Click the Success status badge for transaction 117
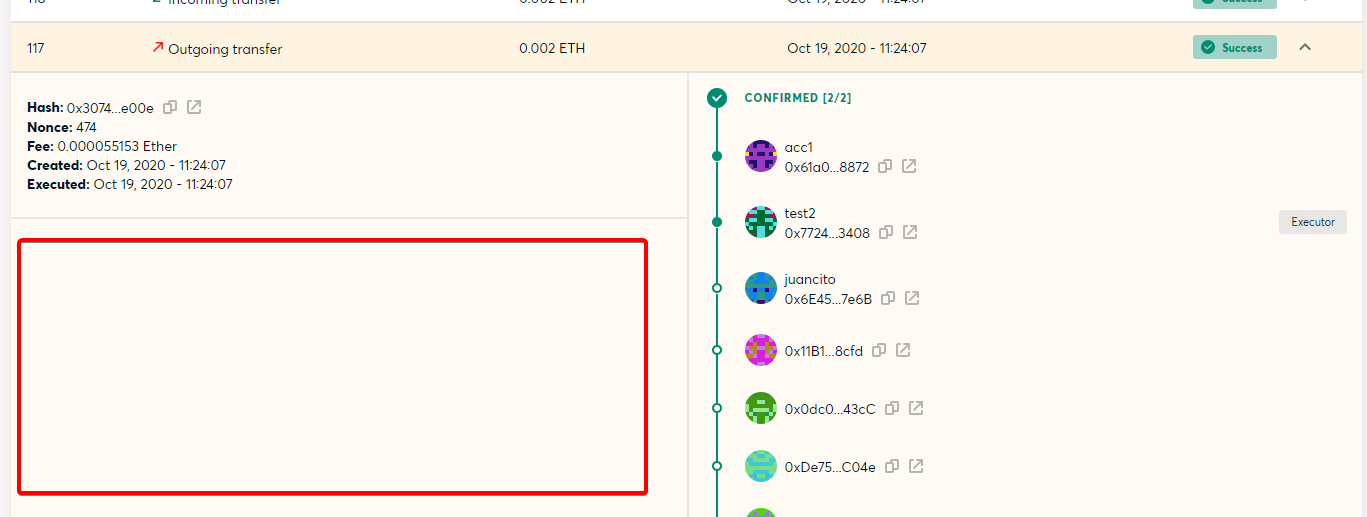 [x=1234, y=47]
